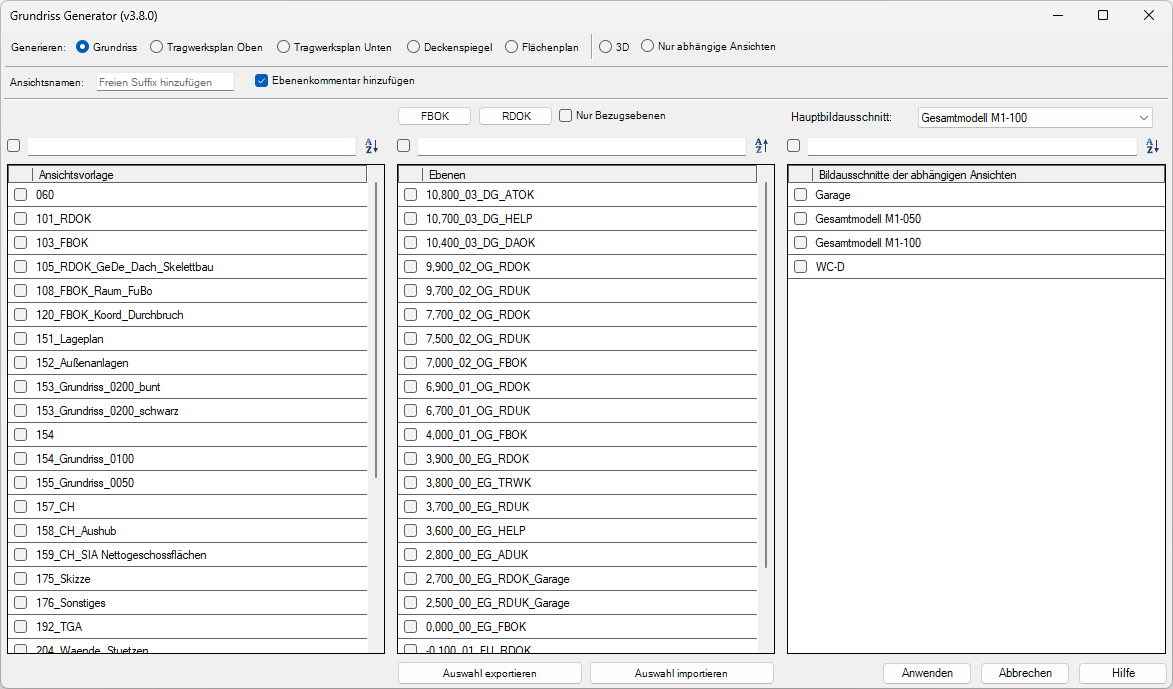
Task: Choose the 3D generation option
Action: 604,46
